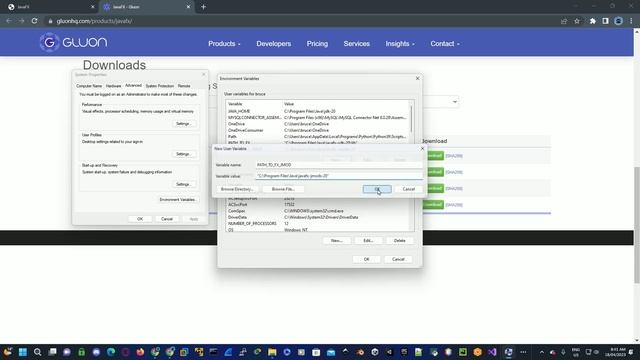Switch to Remote tab in System Properties
Image resolution: width=640 pixels, height=360 pixels.
[x=184, y=86]
